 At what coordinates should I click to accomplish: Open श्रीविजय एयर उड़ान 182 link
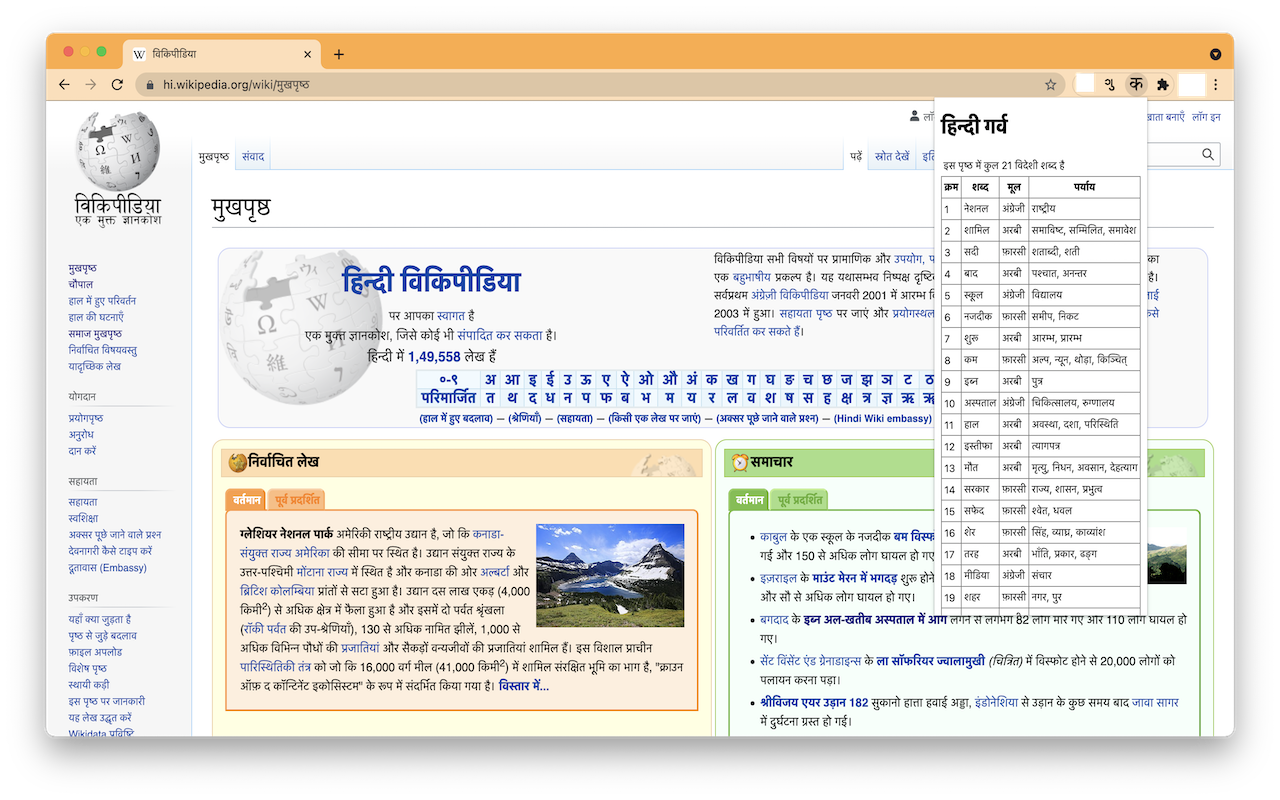coord(814,703)
